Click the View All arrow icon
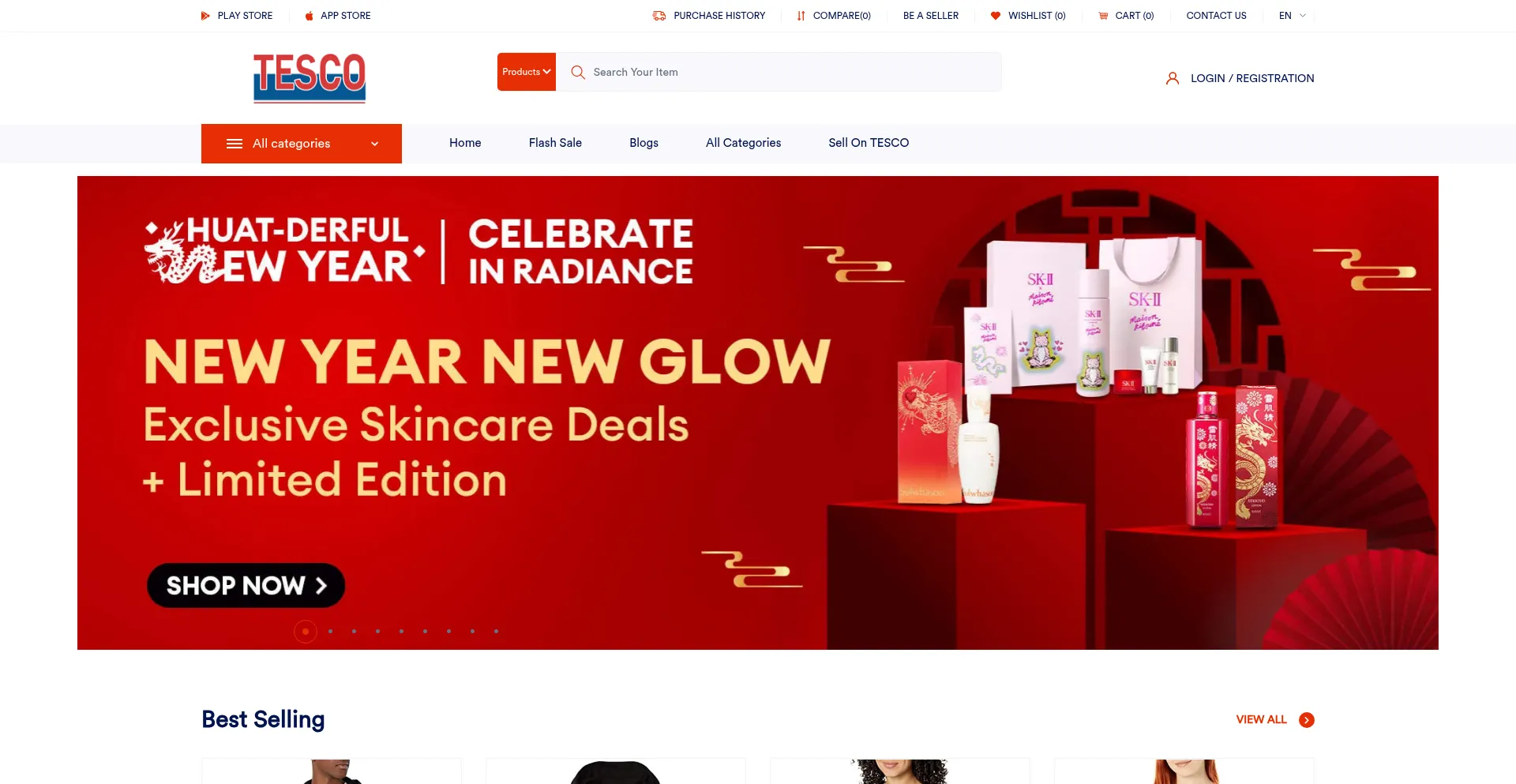Screen dimensions: 1516x784 [x=1307, y=720]
